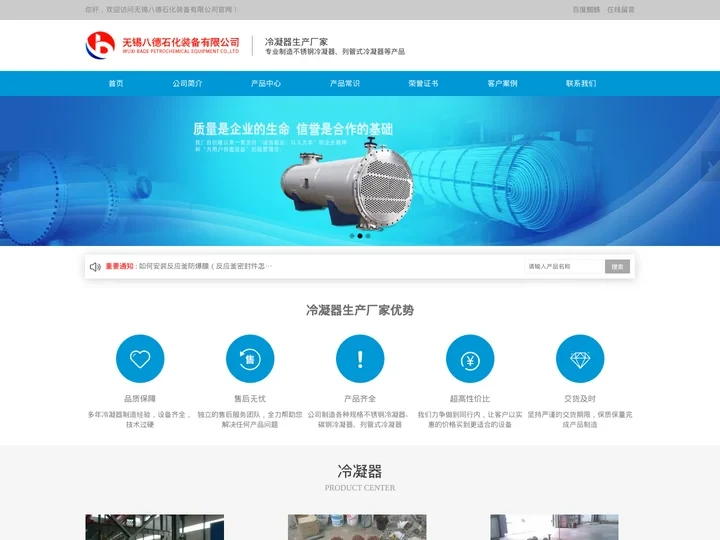Open the 荣誉证书 menu item
The width and height of the screenshot is (720, 540).
tap(423, 84)
